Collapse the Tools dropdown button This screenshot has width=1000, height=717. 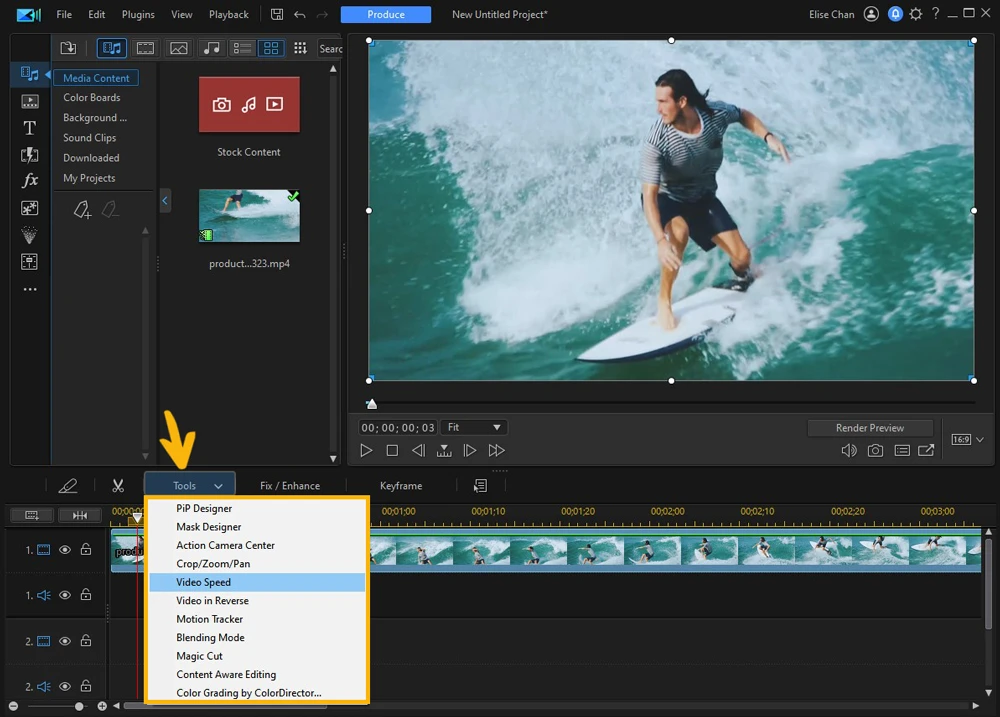point(190,486)
